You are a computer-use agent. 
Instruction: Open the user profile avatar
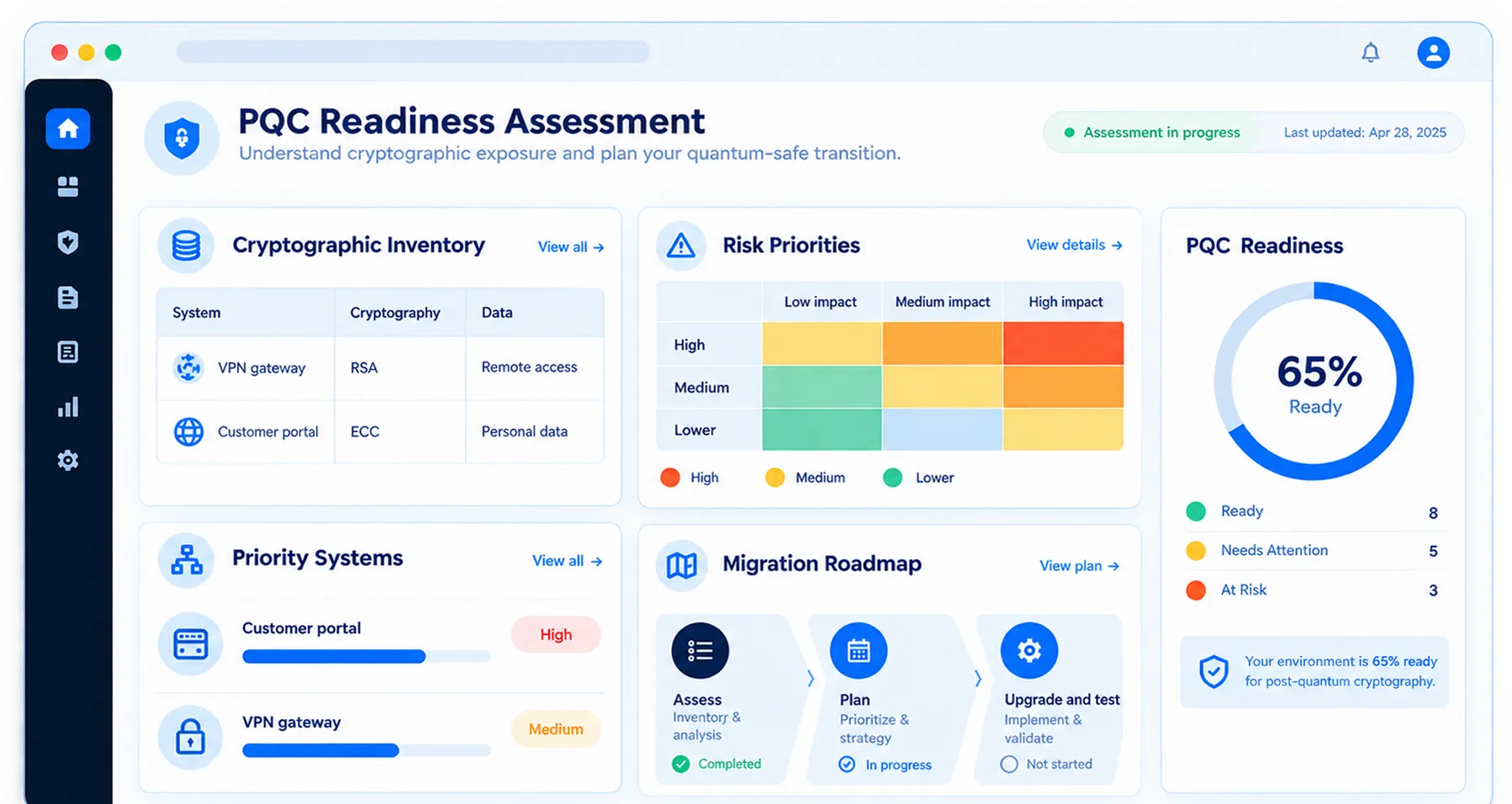[1433, 53]
